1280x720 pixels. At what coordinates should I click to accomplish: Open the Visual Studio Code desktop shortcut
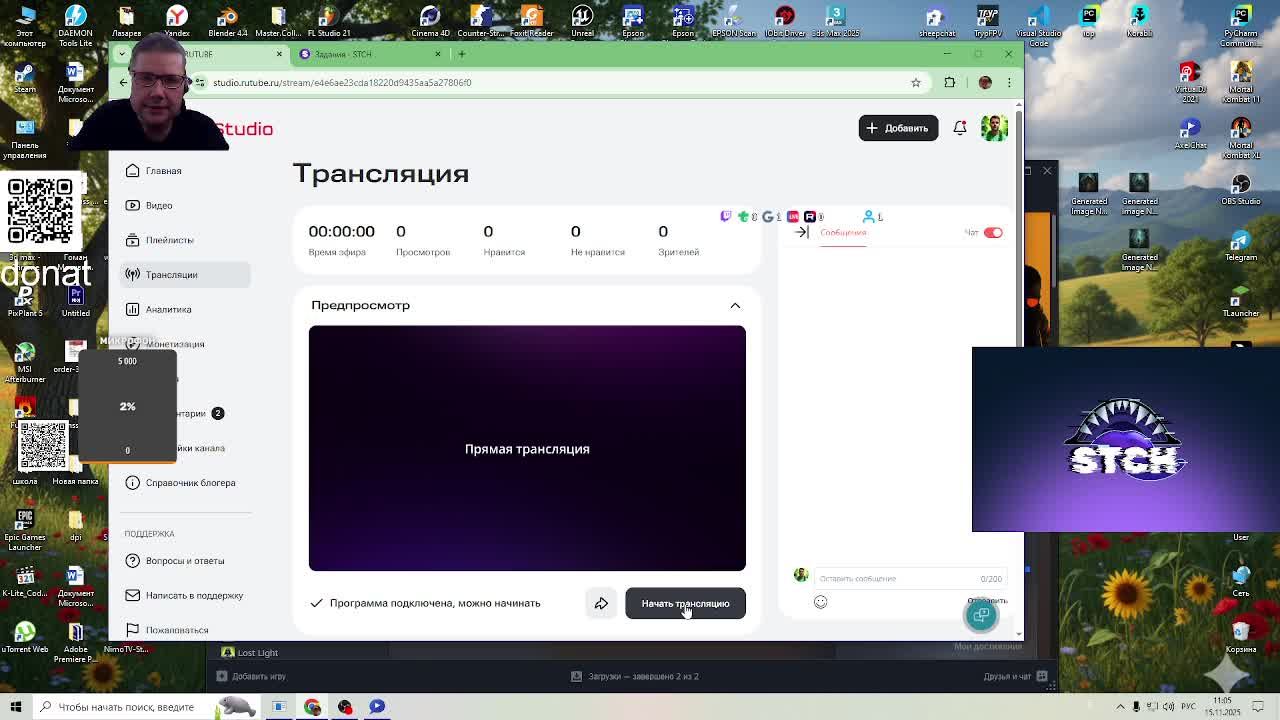point(1039,25)
